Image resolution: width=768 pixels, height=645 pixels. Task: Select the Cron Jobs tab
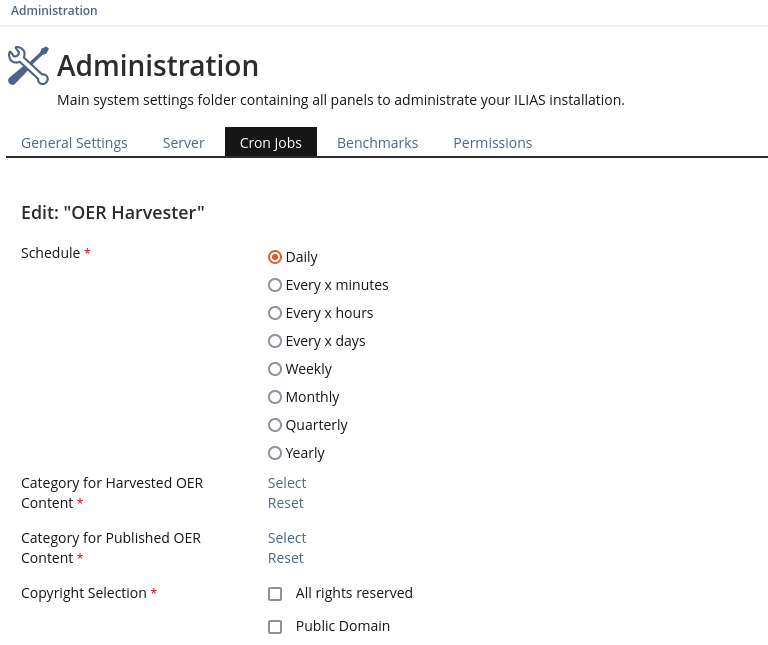[x=270, y=143]
